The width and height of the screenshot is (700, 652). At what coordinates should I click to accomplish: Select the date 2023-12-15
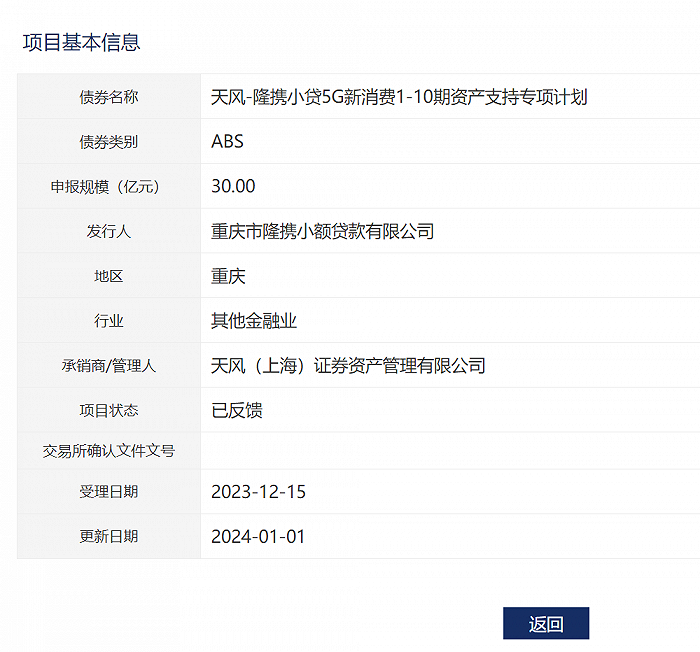[x=258, y=492]
